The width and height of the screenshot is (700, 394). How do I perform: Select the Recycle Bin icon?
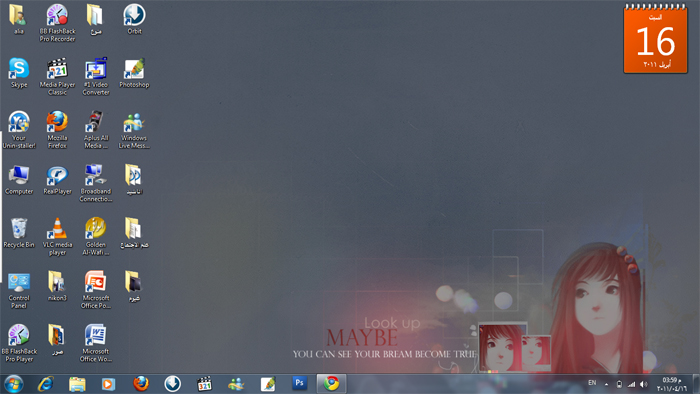(x=19, y=233)
